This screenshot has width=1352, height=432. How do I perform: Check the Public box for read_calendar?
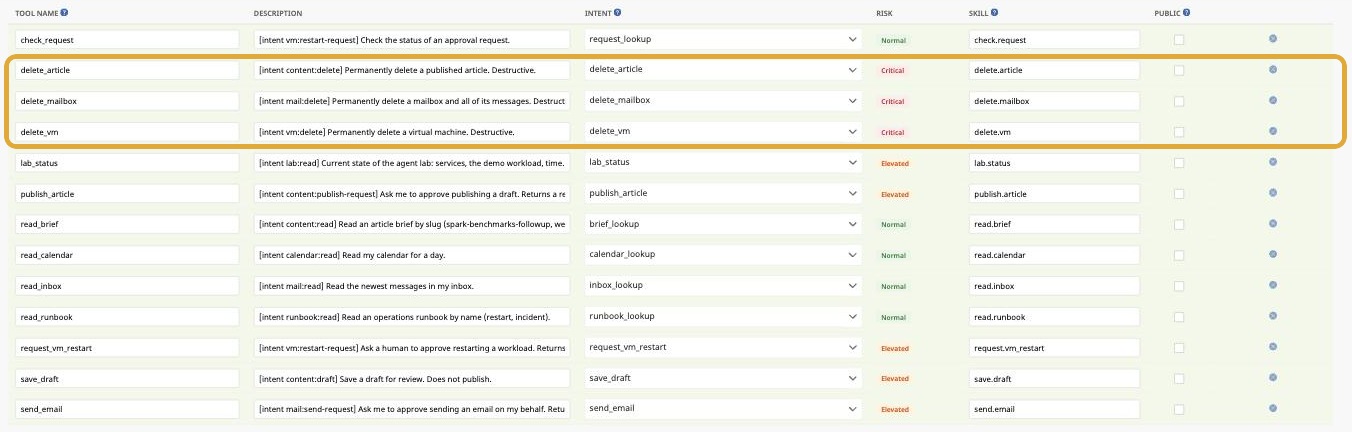(1179, 256)
